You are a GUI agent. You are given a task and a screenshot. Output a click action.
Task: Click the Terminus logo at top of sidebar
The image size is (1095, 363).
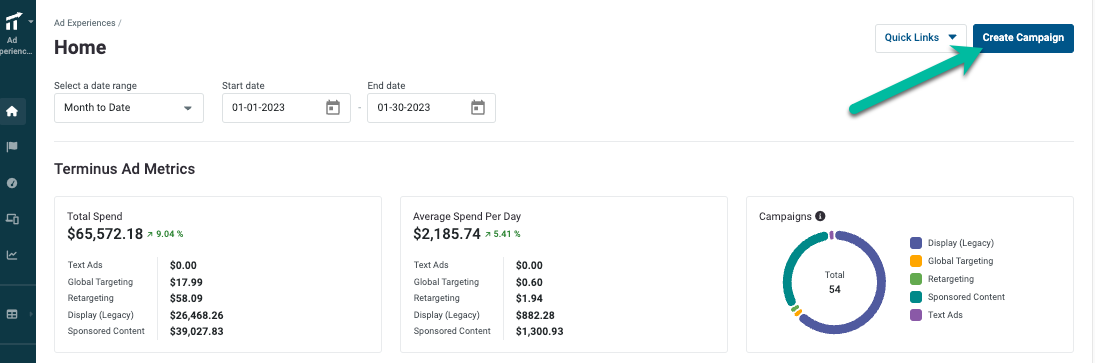click(13, 21)
